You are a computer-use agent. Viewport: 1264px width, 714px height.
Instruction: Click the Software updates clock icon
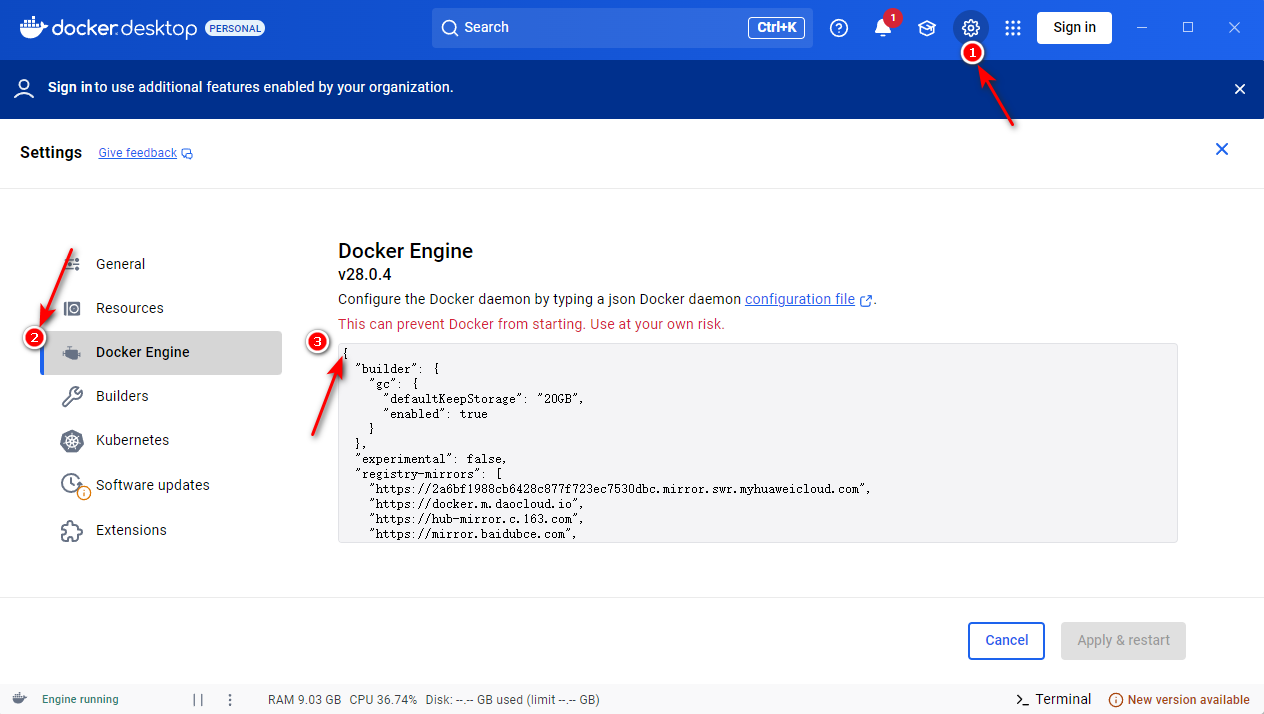[x=74, y=485]
